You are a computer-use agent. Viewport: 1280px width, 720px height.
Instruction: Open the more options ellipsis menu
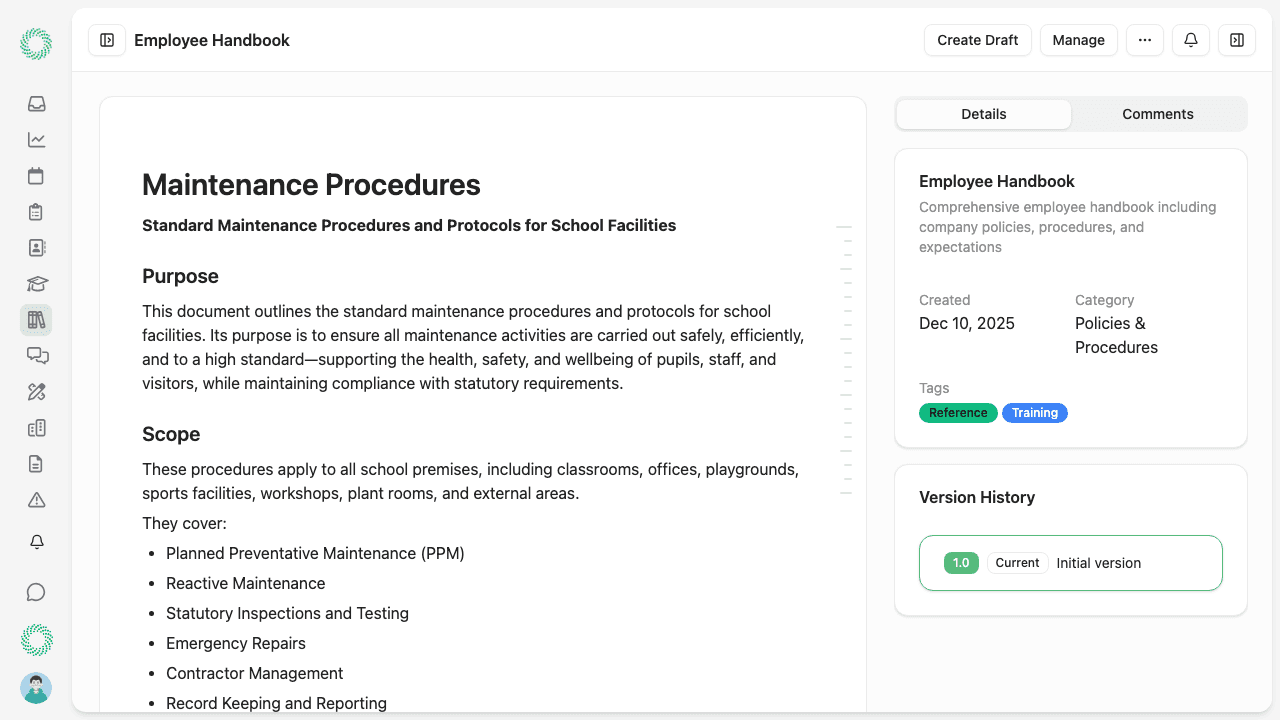1145,40
